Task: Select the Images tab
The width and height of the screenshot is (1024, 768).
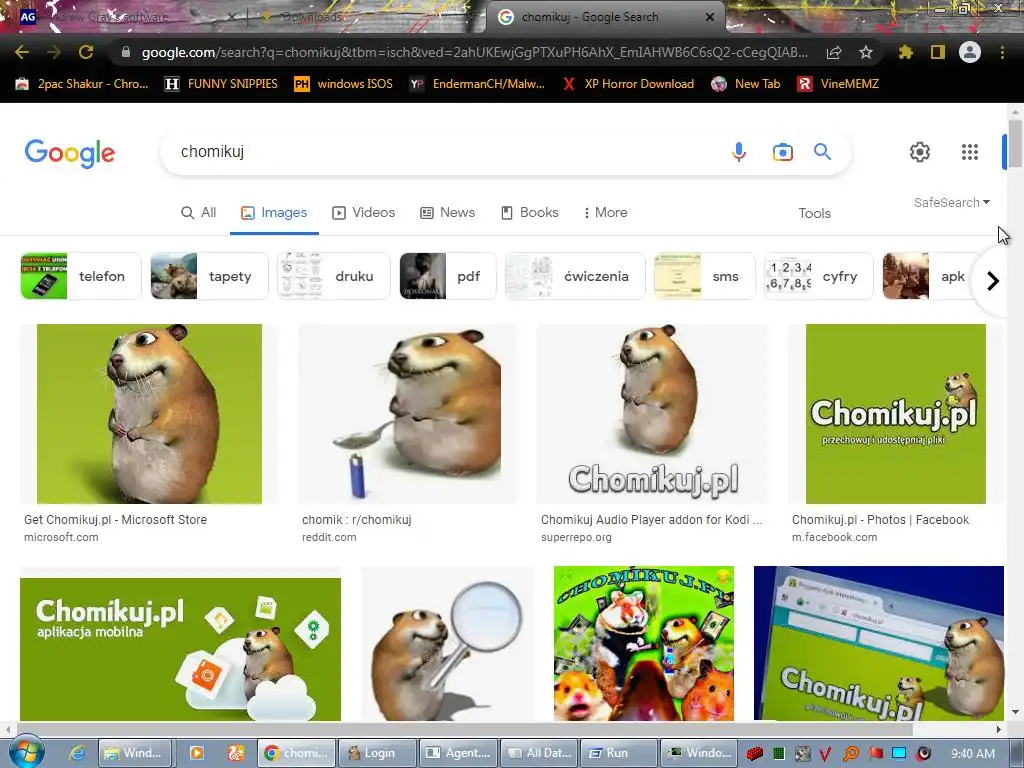Action: coord(274,213)
